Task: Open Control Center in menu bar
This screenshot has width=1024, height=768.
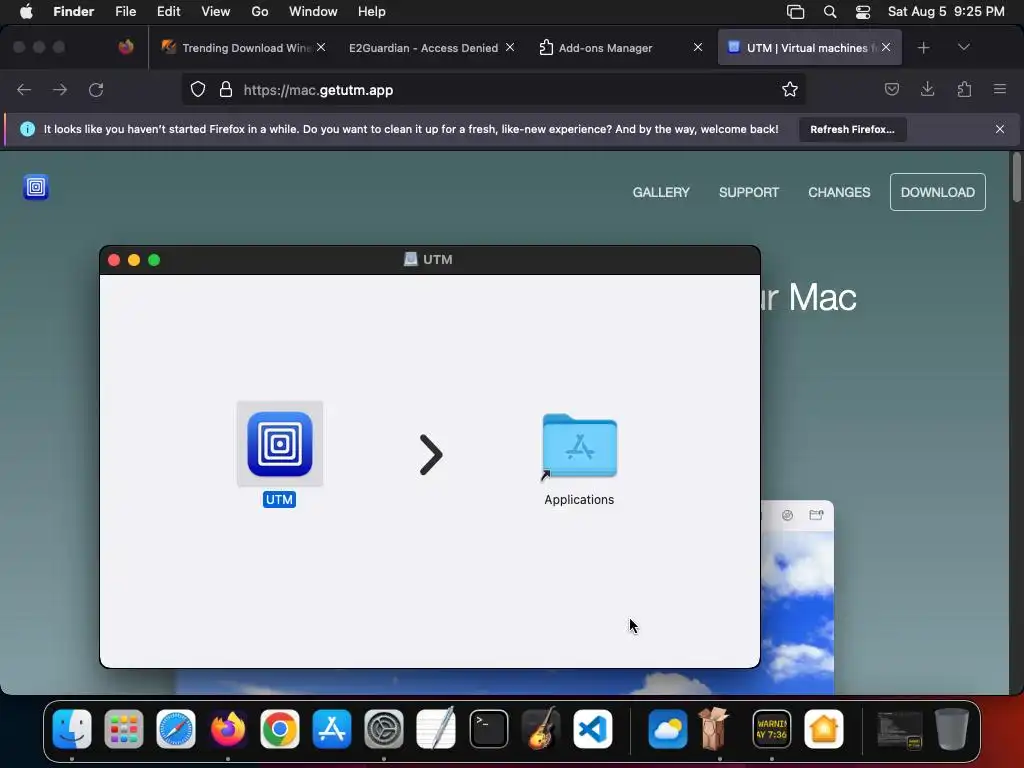Action: [863, 12]
